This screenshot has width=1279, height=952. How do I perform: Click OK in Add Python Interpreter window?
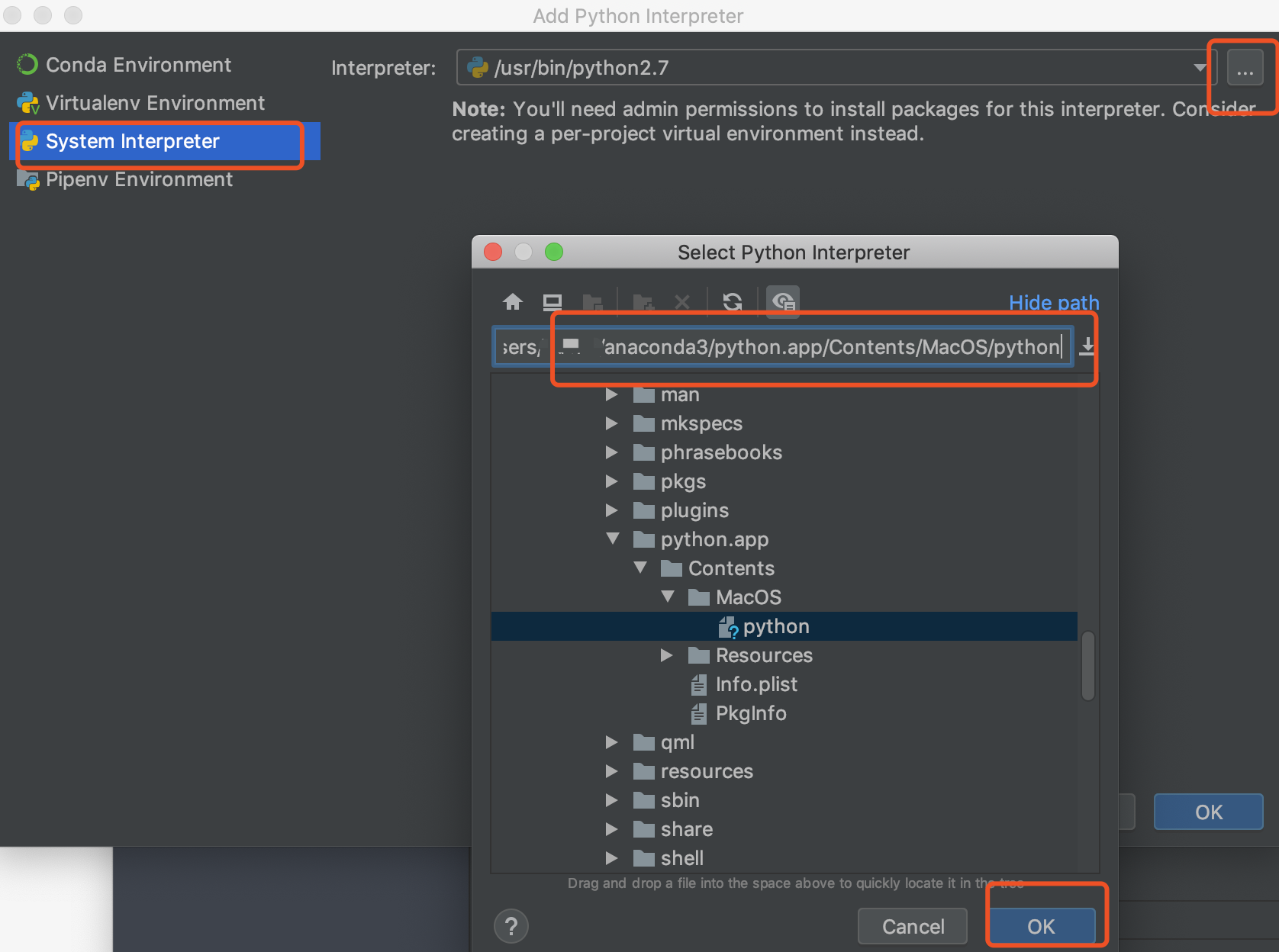tap(1209, 812)
